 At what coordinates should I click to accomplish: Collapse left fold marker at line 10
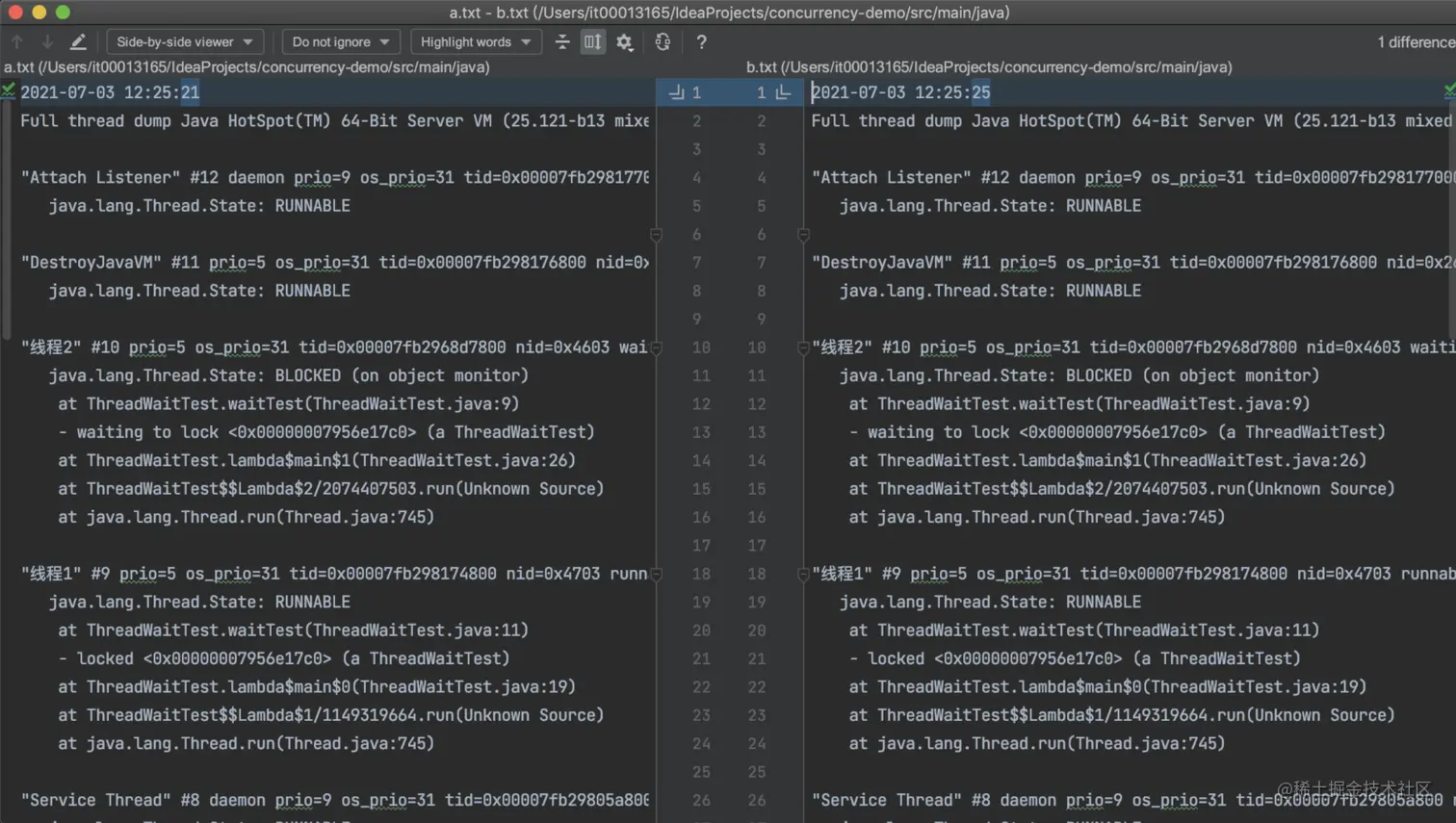656,347
